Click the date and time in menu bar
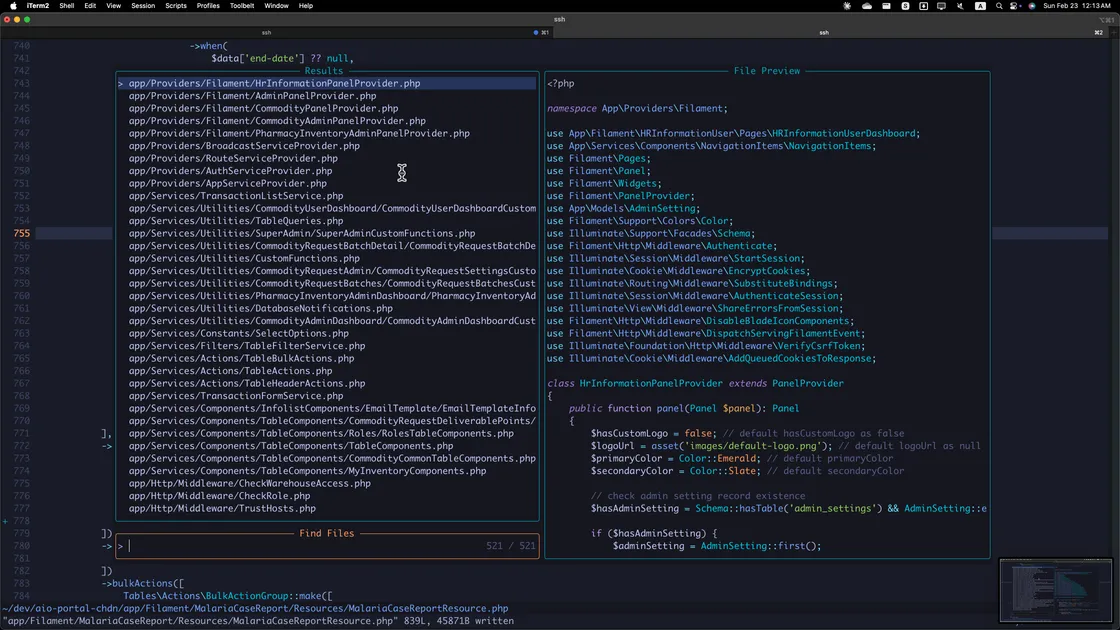1120x630 pixels. (1076, 6)
